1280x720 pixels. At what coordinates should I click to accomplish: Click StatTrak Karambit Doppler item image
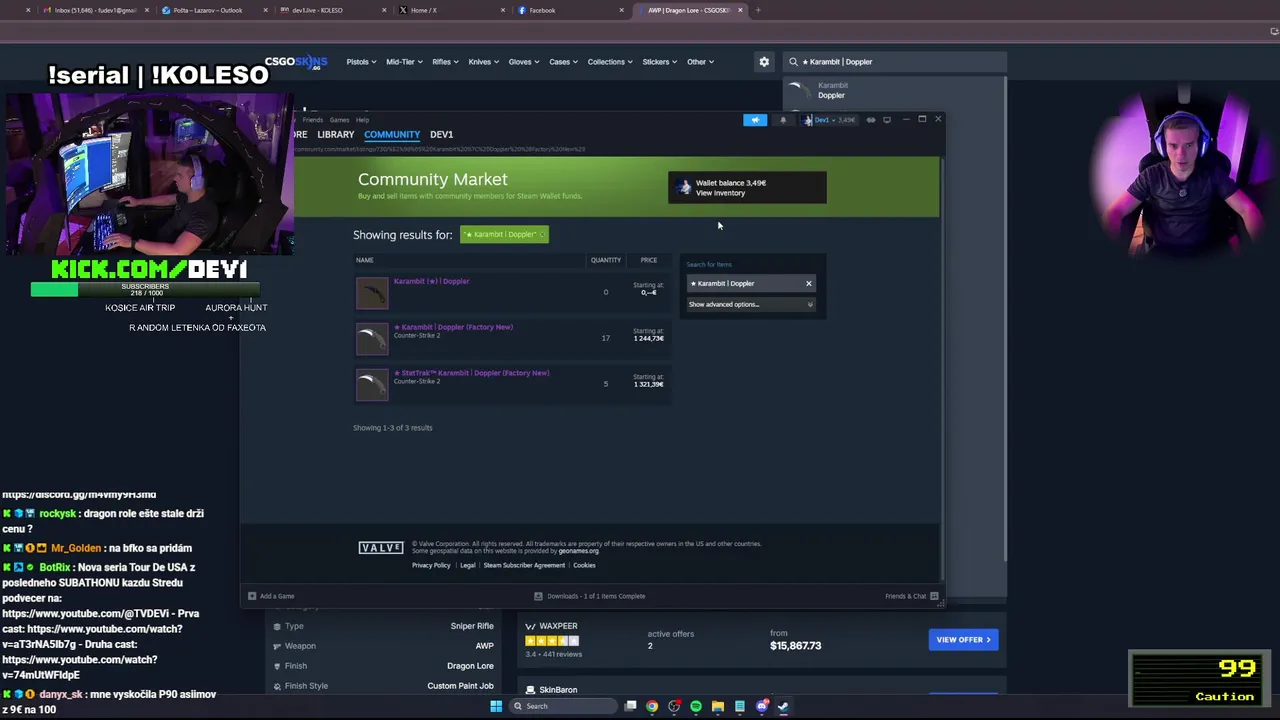372,384
